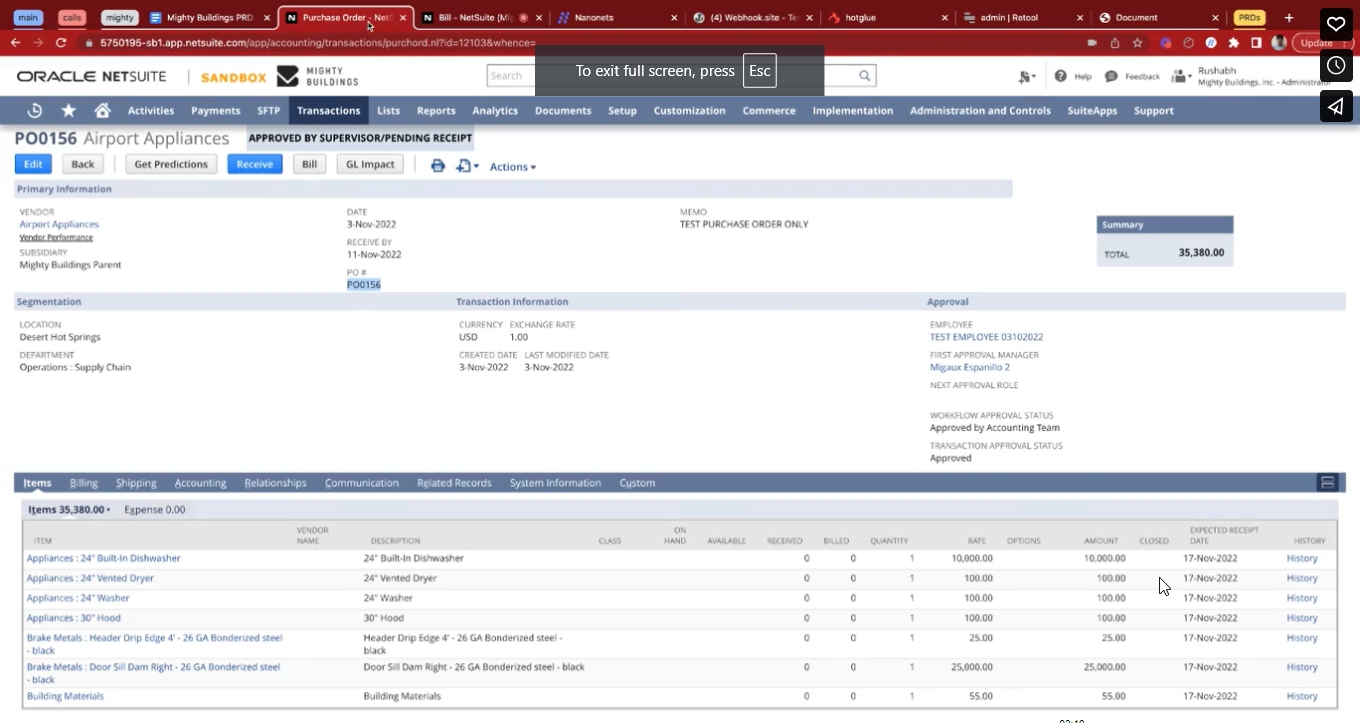Click the list view icon on the Items bar
1360x723 pixels.
[1327, 481]
